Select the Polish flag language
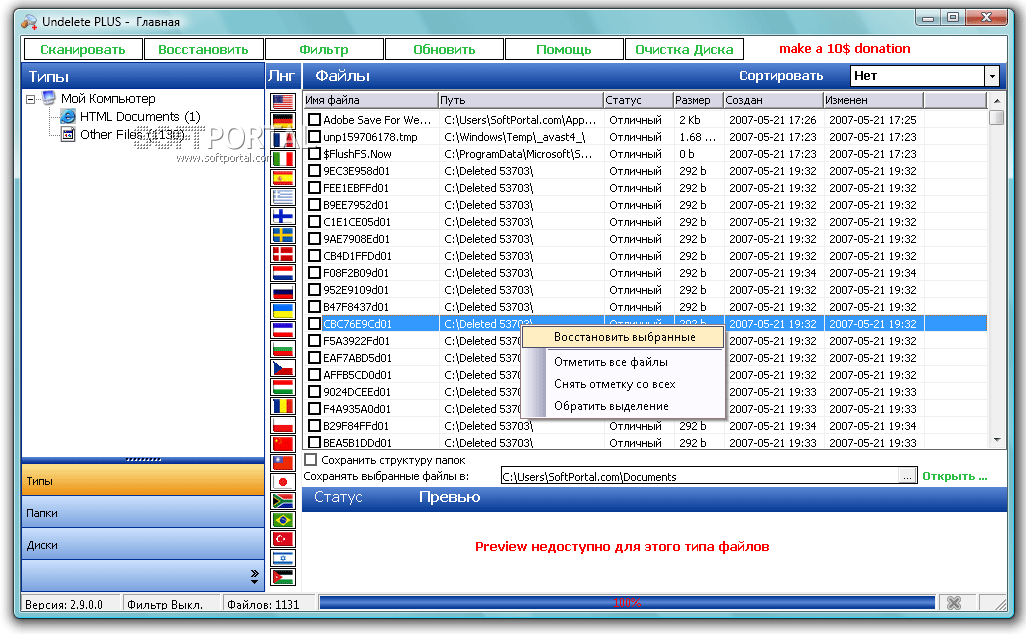 [x=283, y=425]
